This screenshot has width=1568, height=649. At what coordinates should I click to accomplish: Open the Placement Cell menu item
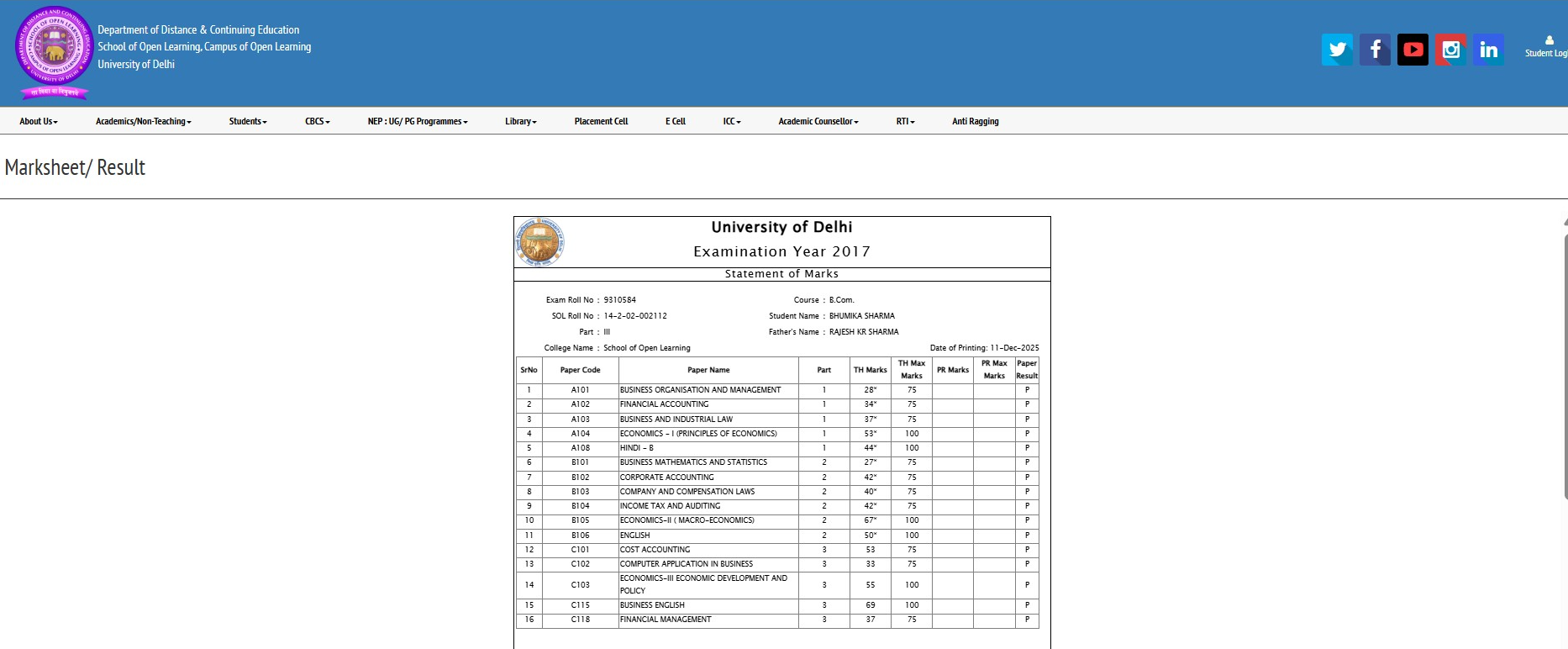601,121
